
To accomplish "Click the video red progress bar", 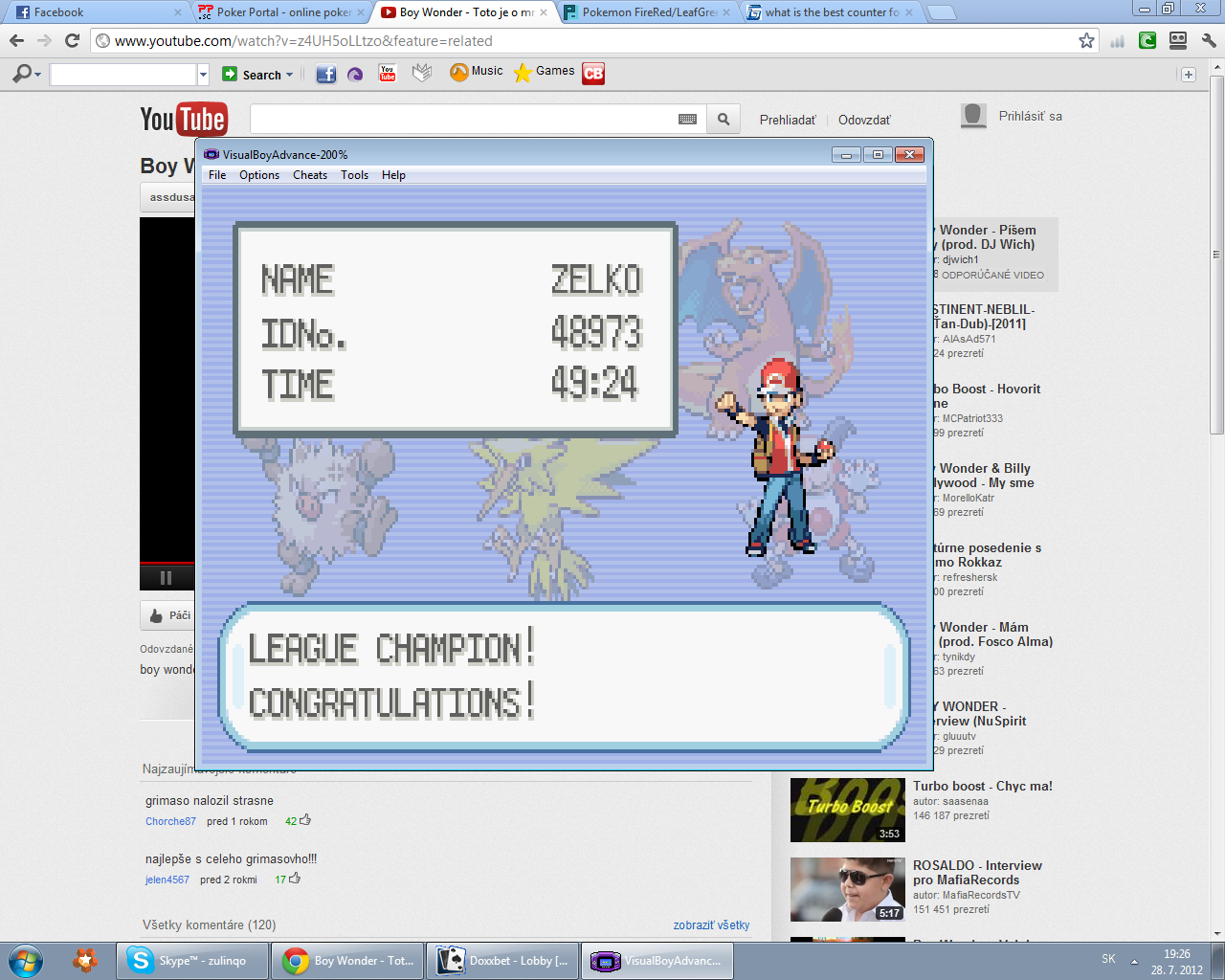I will [167, 563].
